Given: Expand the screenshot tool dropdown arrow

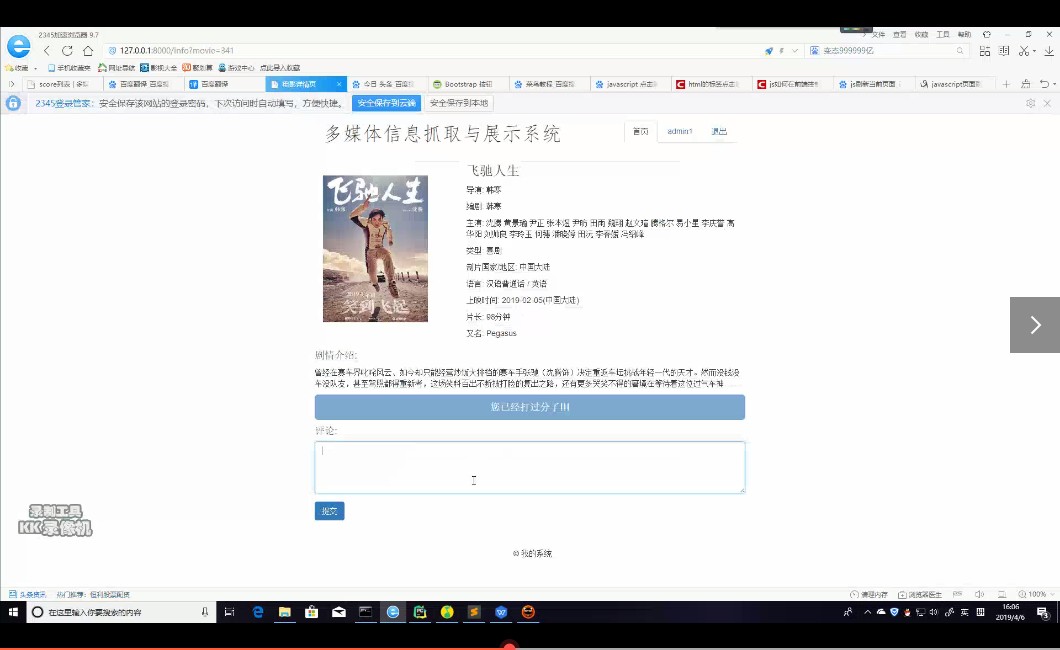Looking at the screenshot, I should coord(1034,51).
